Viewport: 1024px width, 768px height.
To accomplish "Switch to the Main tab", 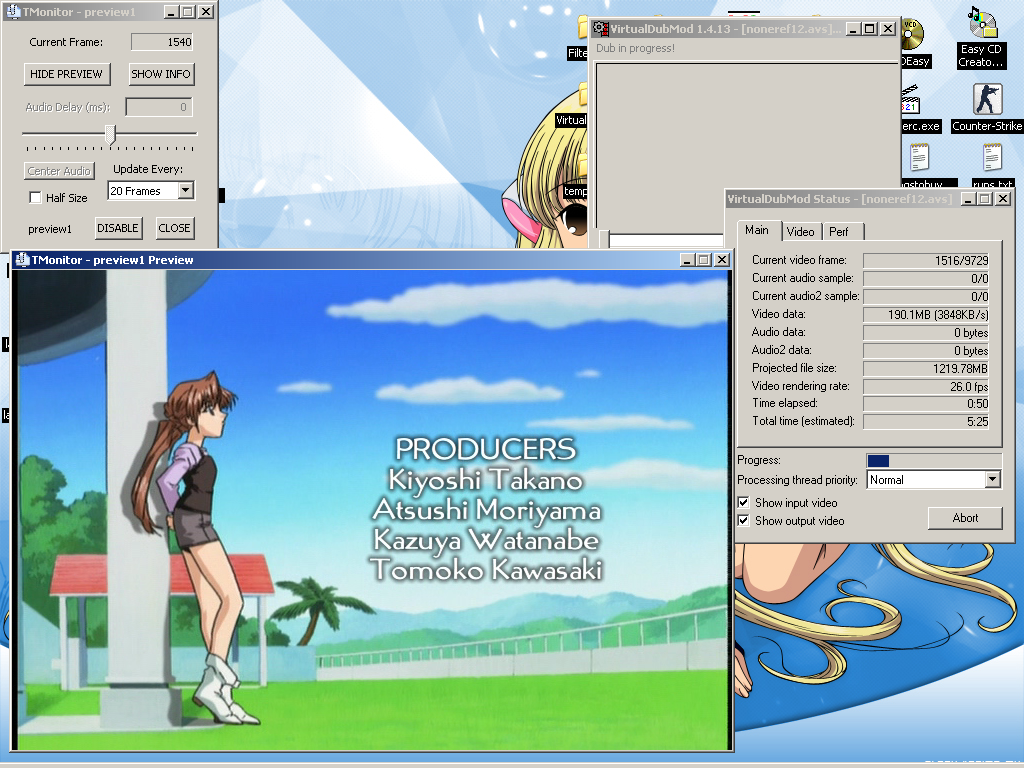I will click(757, 230).
